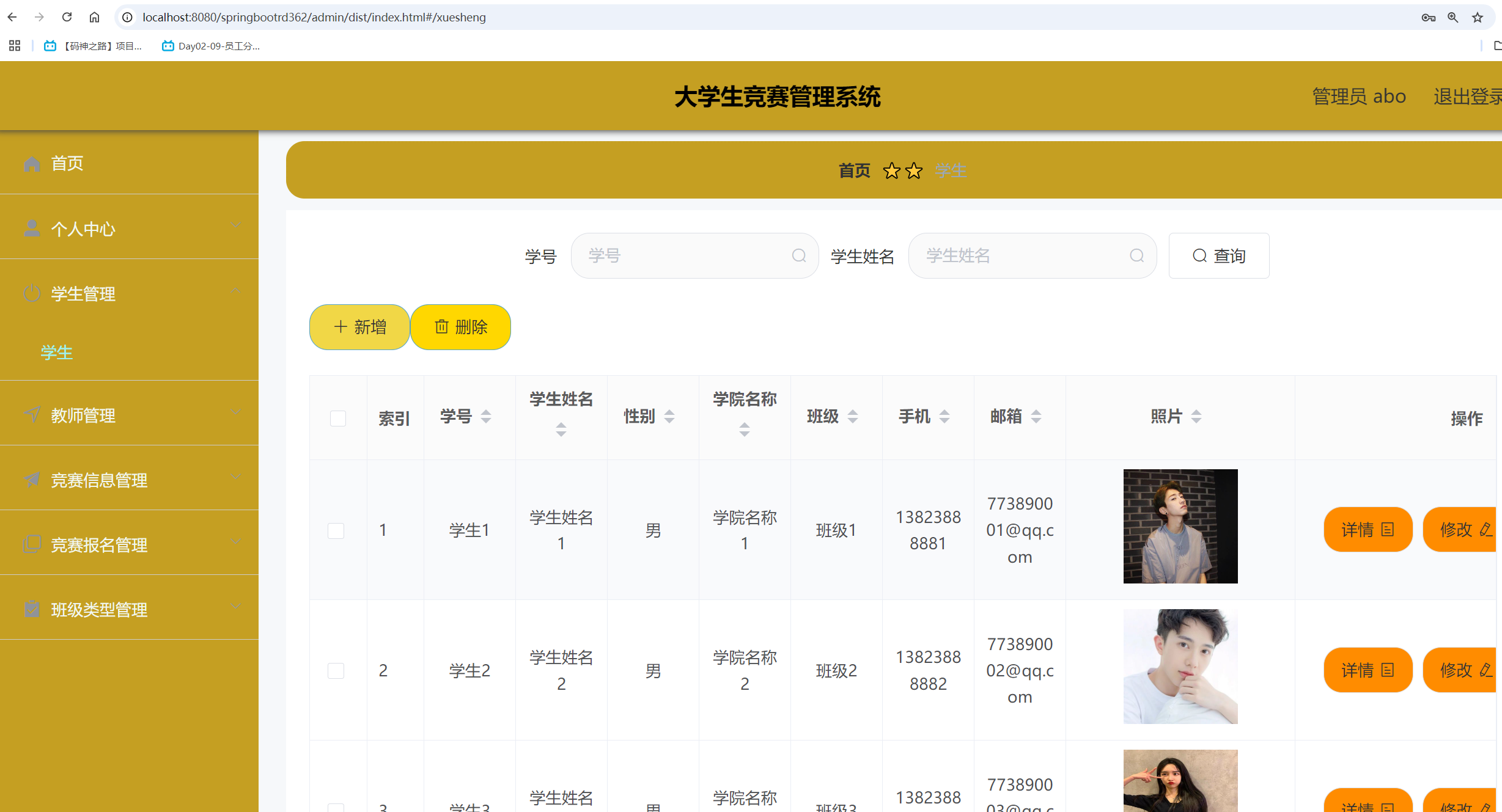Toggle the select-all checkbox in table header
This screenshot has width=1502, height=812.
click(x=338, y=419)
